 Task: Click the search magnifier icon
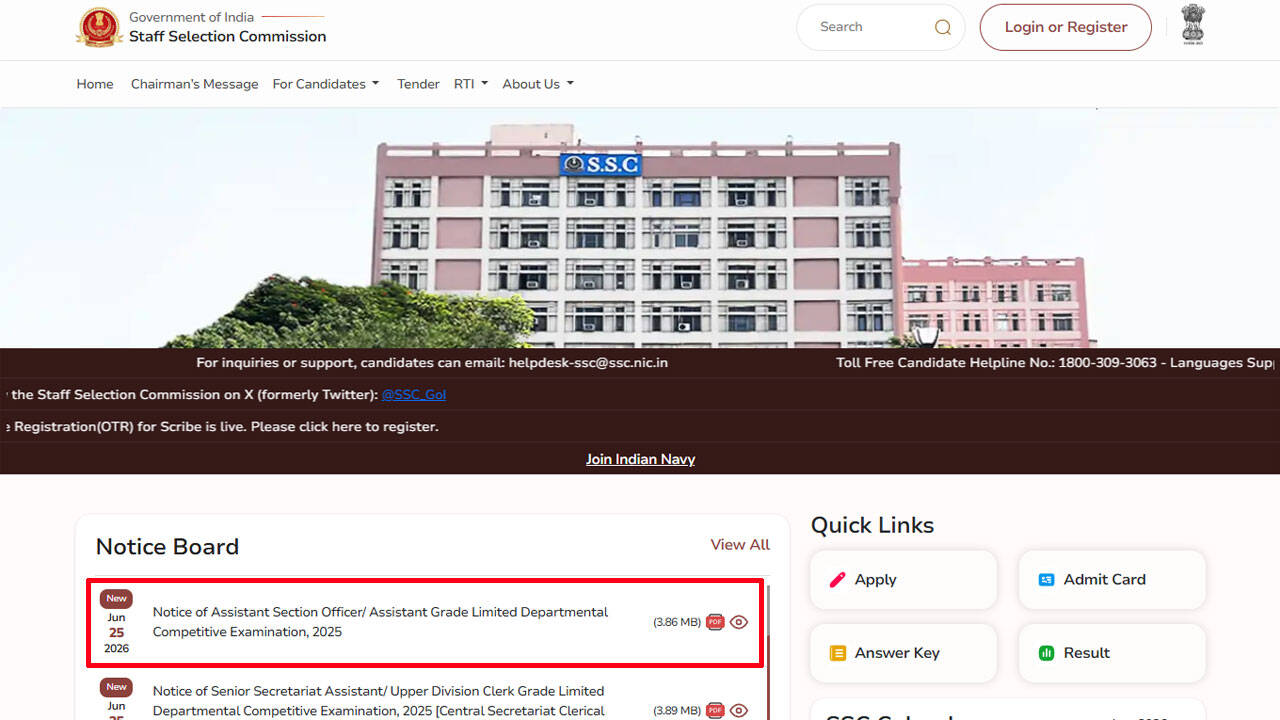(x=942, y=28)
